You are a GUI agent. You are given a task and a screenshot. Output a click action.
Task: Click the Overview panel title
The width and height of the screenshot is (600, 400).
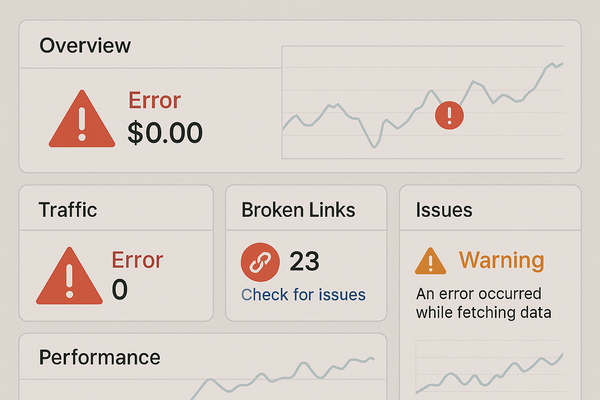pos(85,46)
